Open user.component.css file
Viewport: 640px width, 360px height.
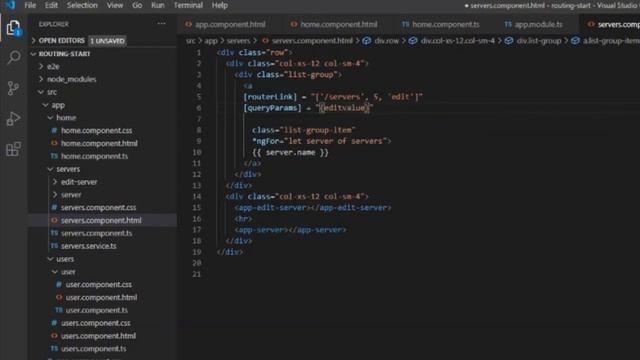click(98, 284)
